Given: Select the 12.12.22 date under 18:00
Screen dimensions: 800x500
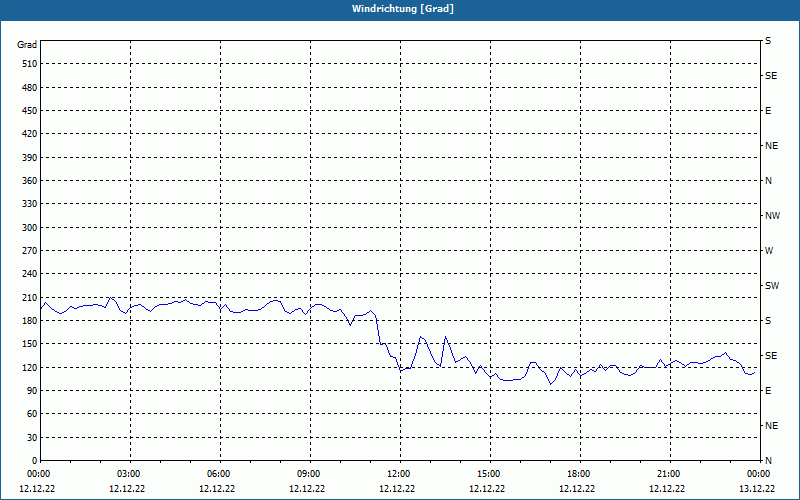Looking at the screenshot, I should pos(577,489).
